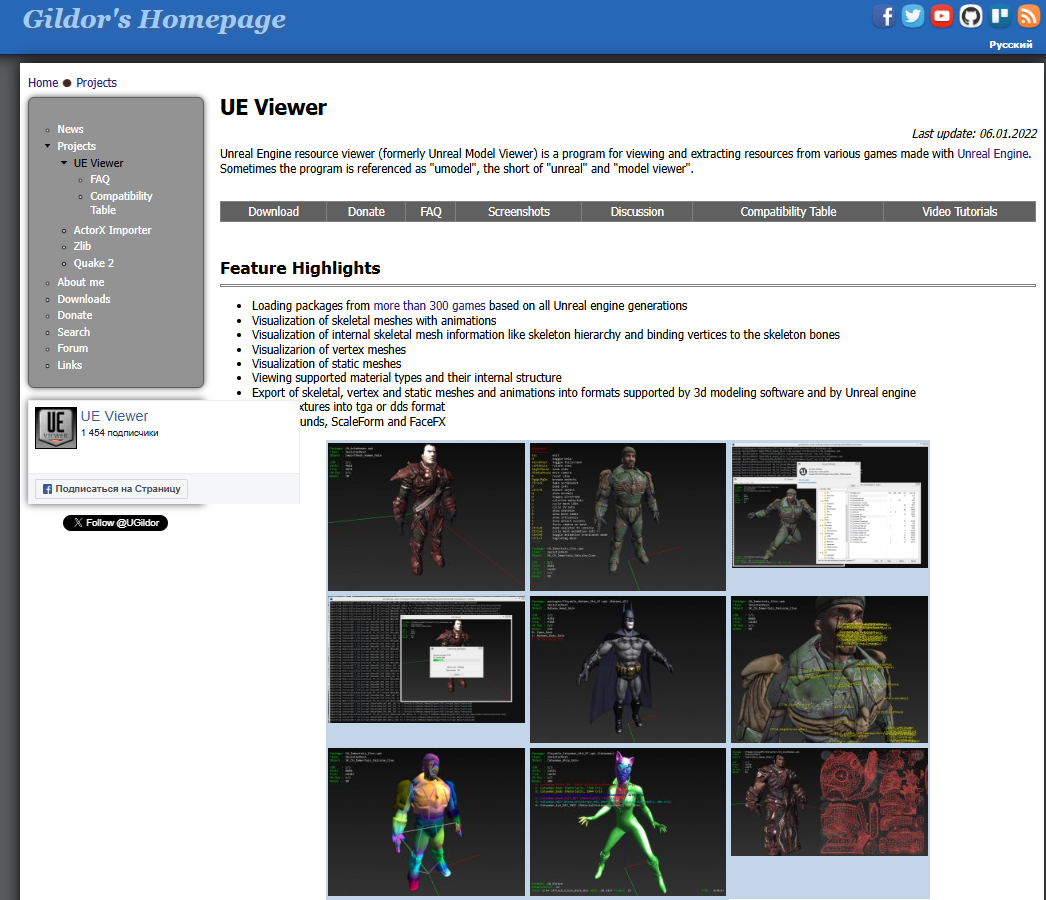
Task: View the green catsuit model thumbnail
Action: (628, 821)
